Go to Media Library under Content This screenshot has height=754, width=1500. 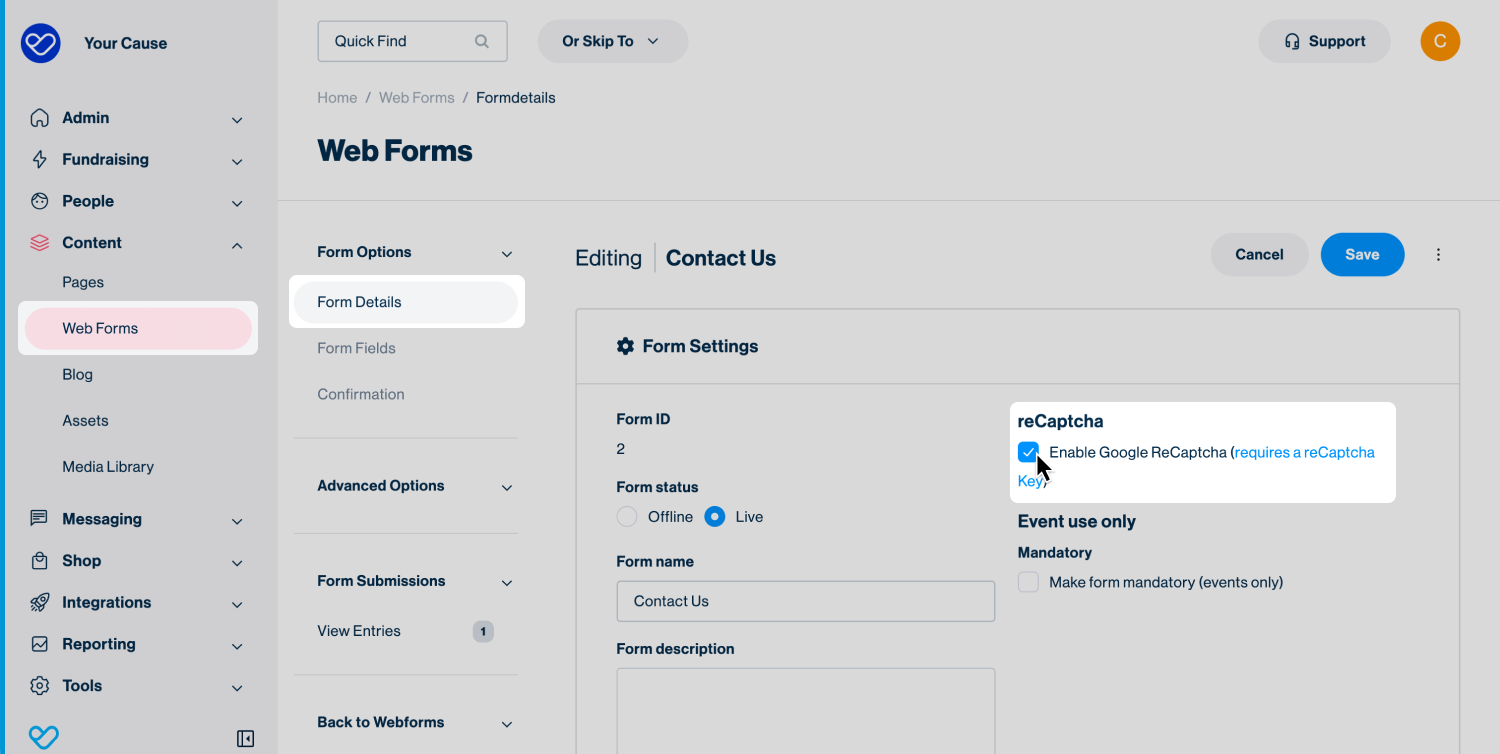[x=108, y=467]
